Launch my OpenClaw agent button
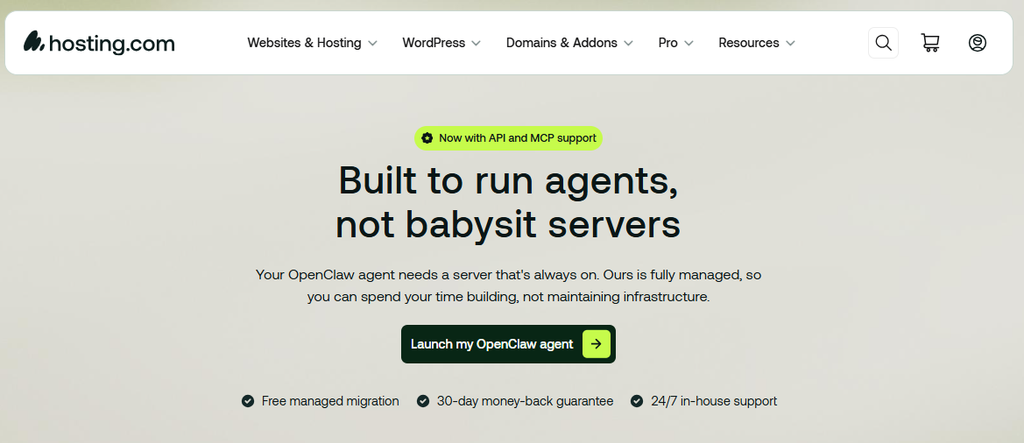 click(x=508, y=344)
